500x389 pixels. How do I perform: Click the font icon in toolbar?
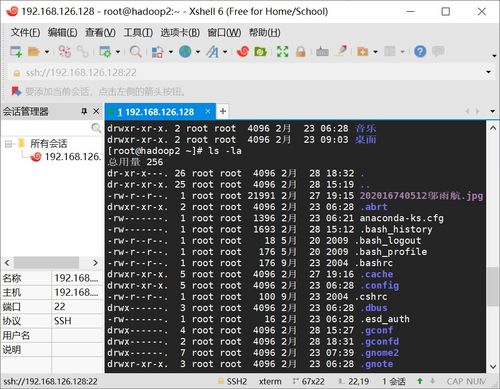[x=212, y=52]
